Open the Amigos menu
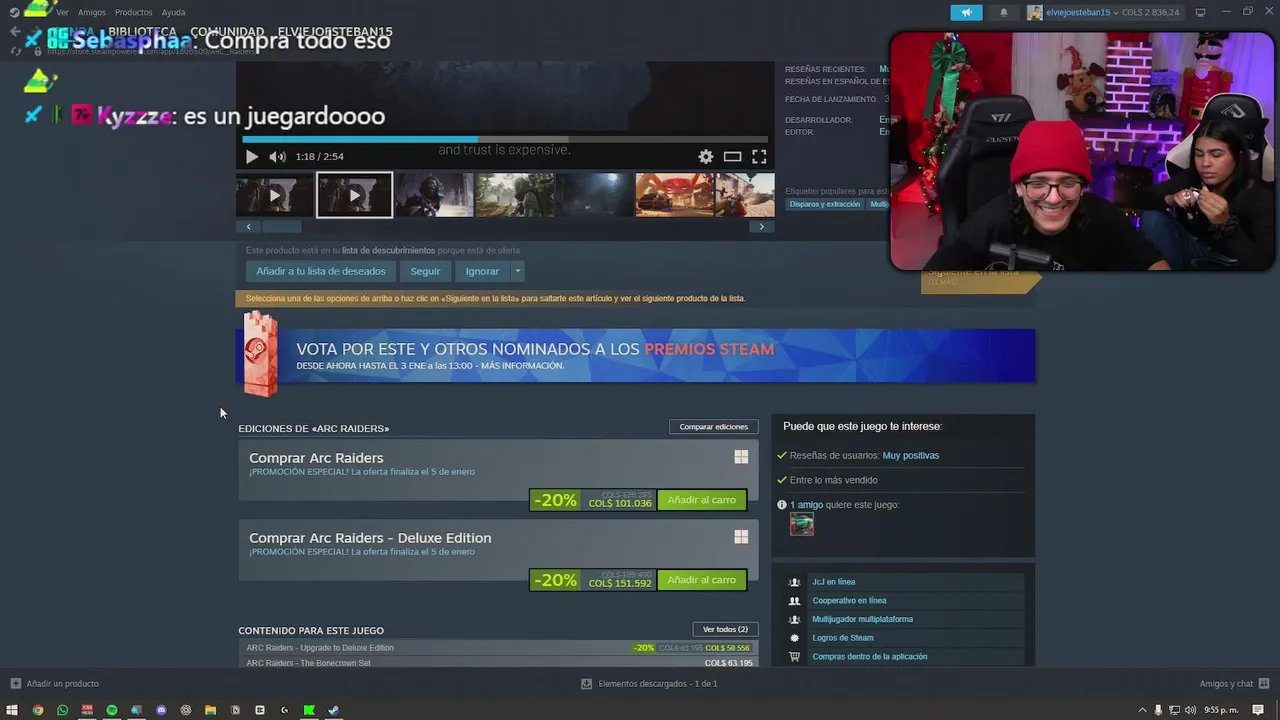The width and height of the screenshot is (1280, 720). pos(92,12)
